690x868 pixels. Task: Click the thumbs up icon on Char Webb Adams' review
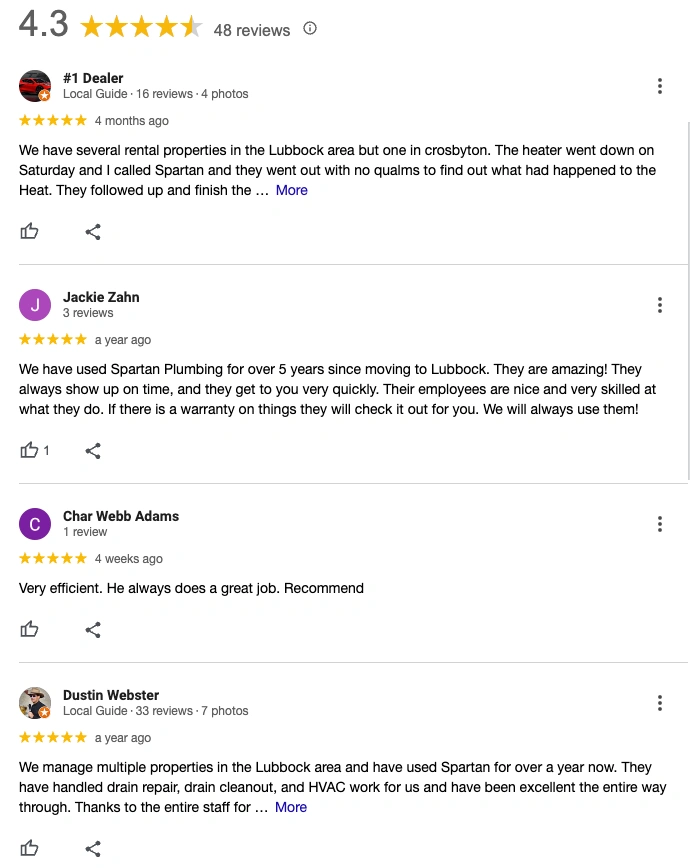pos(30,629)
